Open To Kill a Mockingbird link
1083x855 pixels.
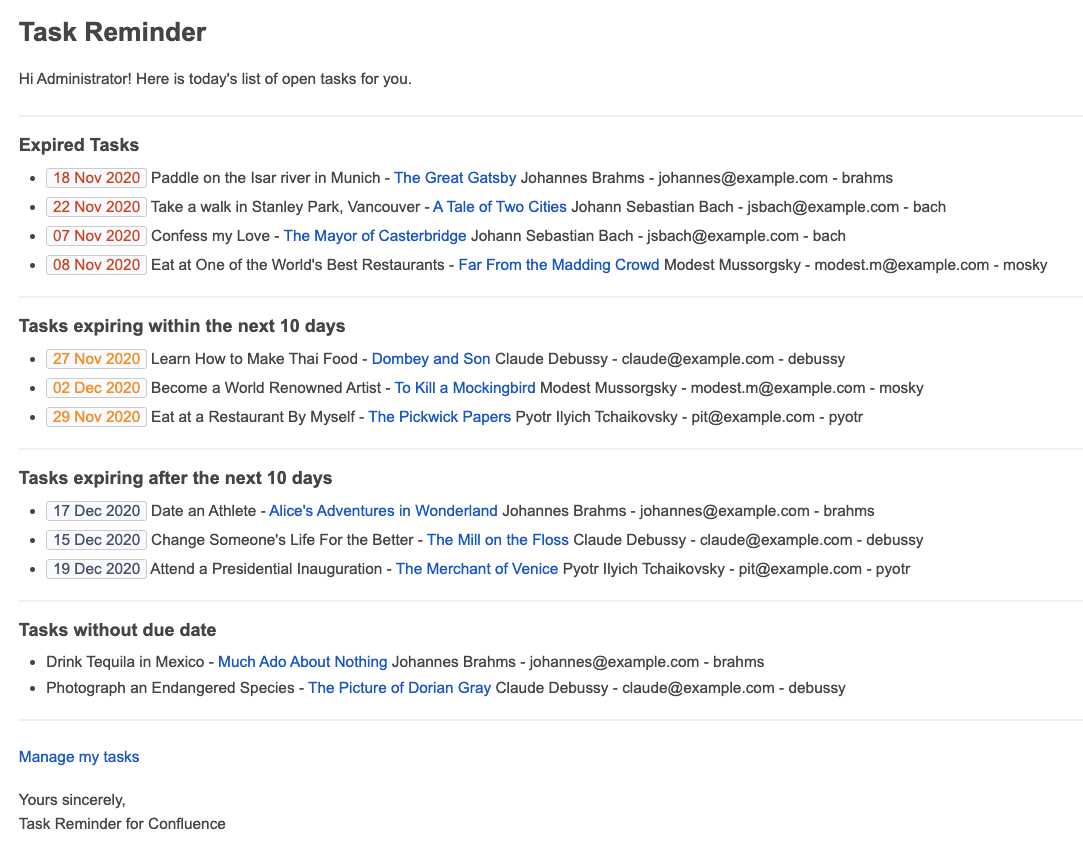pos(465,388)
